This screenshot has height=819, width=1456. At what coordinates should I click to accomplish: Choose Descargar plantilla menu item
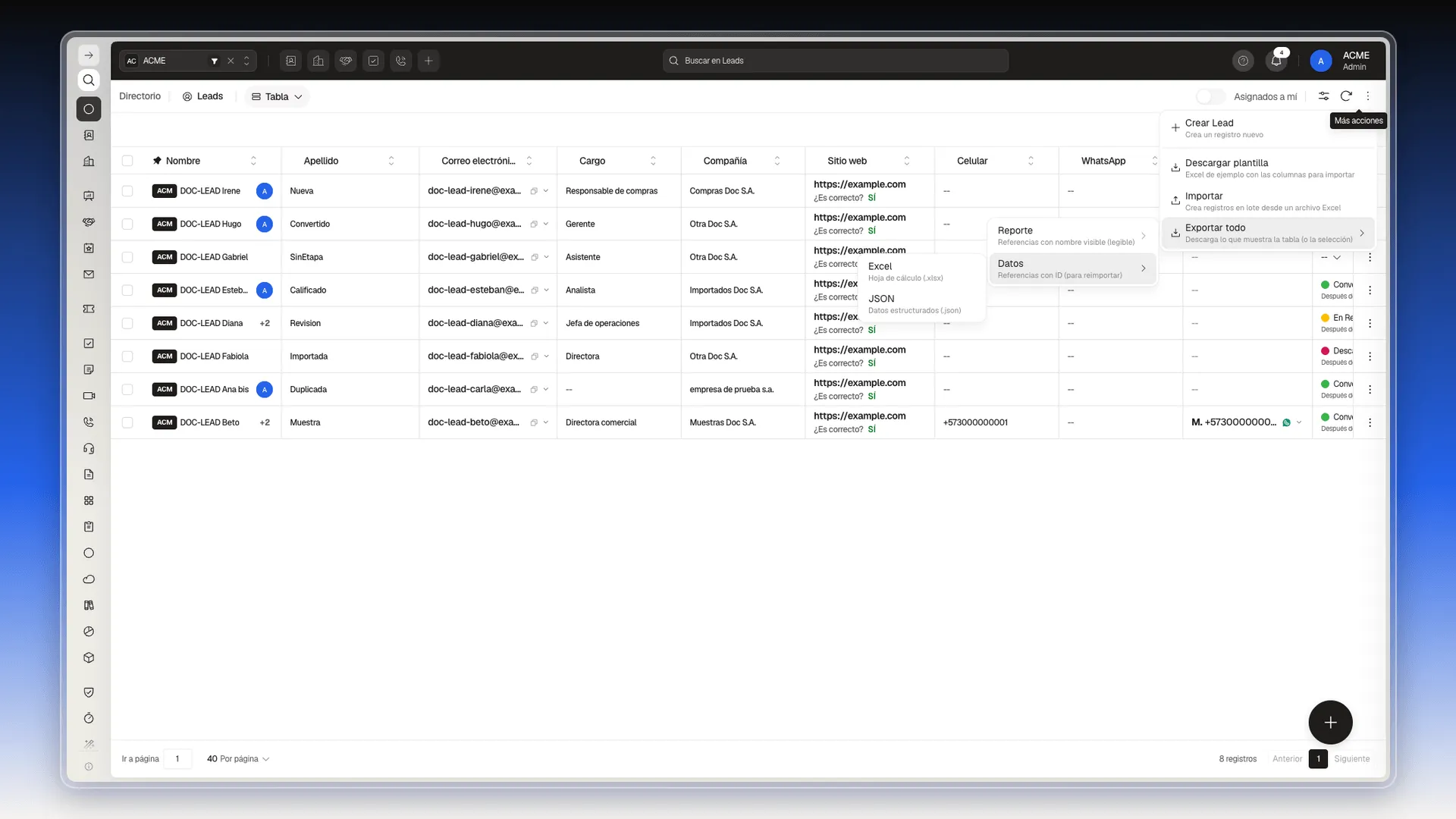(1268, 168)
